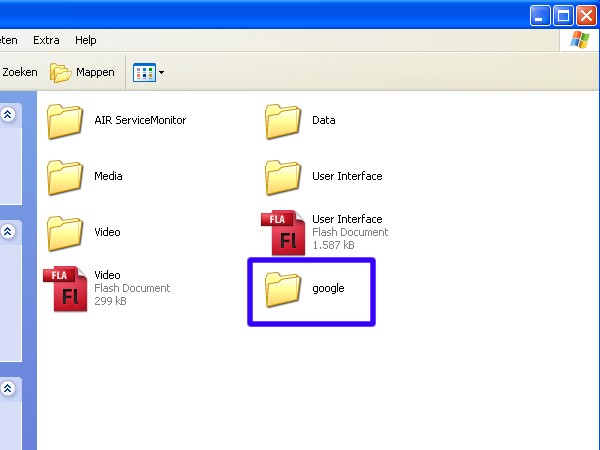Close the Explorer window
The height and width of the screenshot is (450, 600).
pos(586,15)
